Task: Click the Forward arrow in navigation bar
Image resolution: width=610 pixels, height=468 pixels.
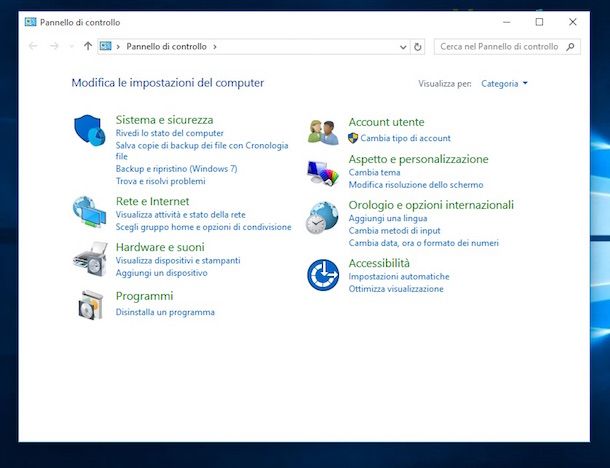Action: point(54,46)
